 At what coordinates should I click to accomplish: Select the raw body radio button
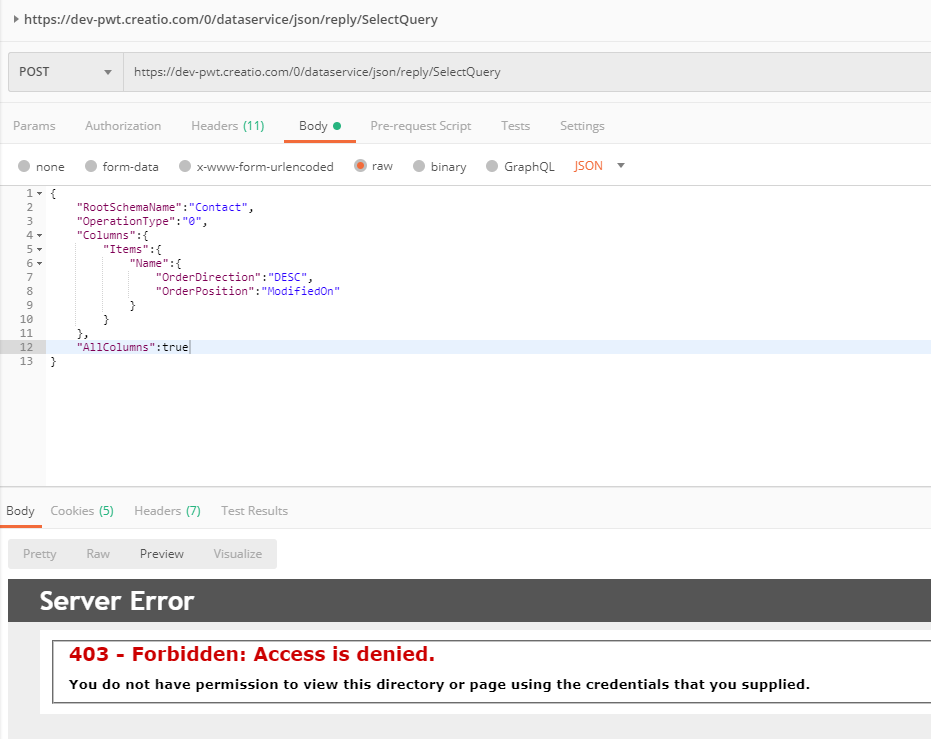coord(360,166)
